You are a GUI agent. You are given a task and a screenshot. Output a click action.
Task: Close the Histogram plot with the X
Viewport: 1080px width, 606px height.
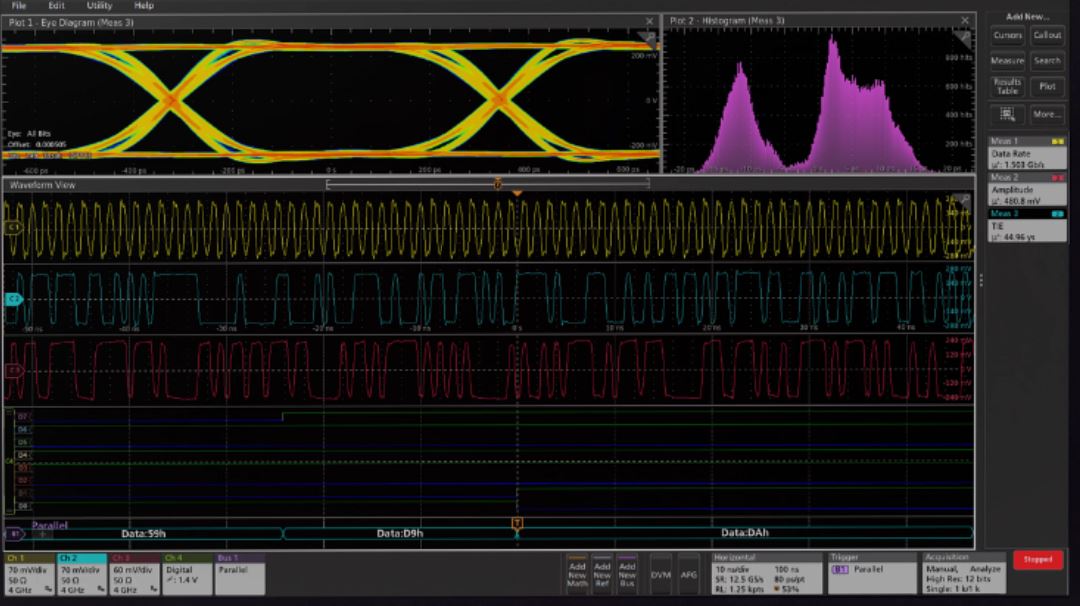pyautogui.click(x=965, y=20)
